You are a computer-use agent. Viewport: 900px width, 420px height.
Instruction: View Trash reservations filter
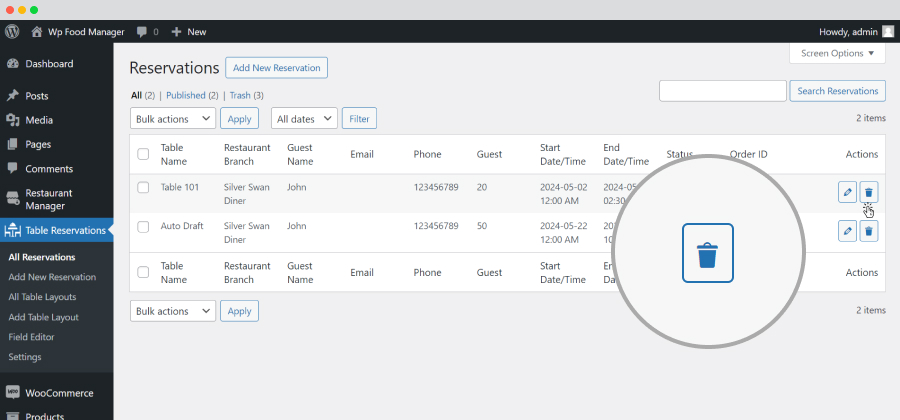coord(240,95)
